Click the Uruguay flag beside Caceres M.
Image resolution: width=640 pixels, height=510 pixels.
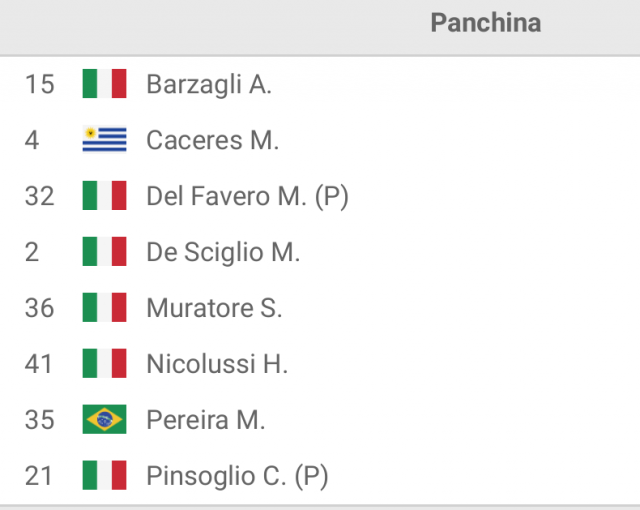click(104, 140)
